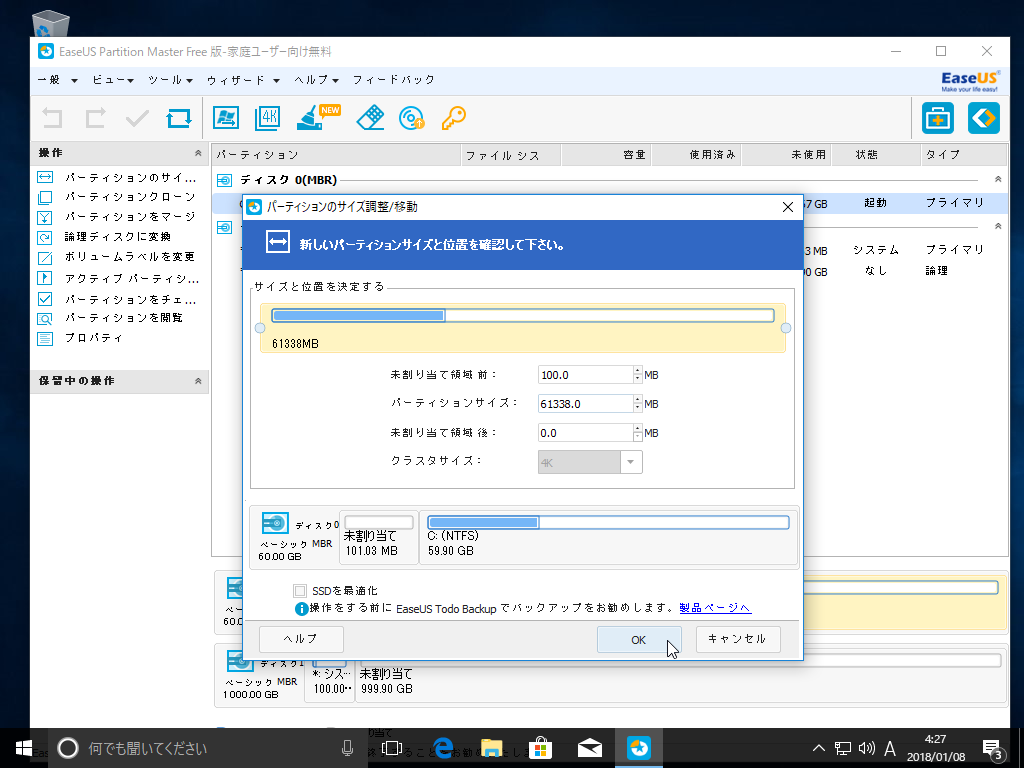This screenshot has height=768, width=1024.
Task: Click the partition size bar in yellow area
Action: click(x=522, y=316)
